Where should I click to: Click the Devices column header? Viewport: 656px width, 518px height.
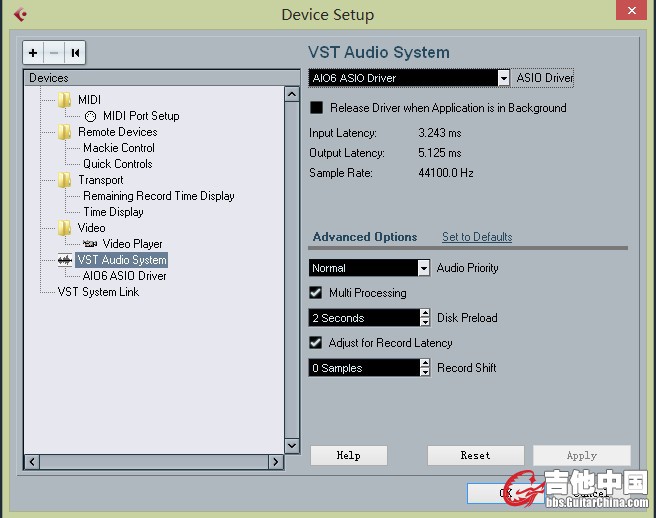pyautogui.click(x=162, y=78)
